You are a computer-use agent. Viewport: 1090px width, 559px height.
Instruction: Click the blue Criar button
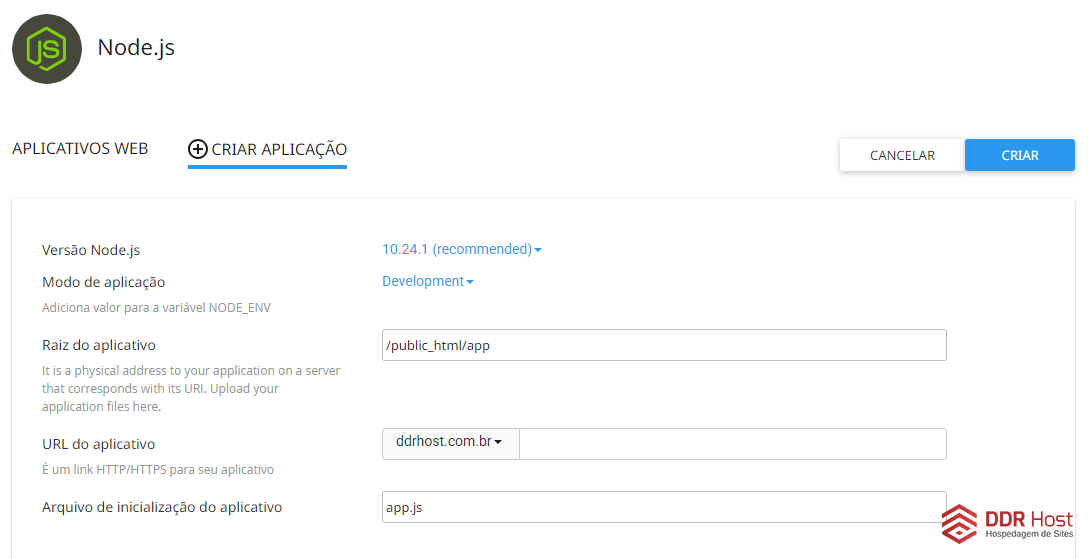1019,155
